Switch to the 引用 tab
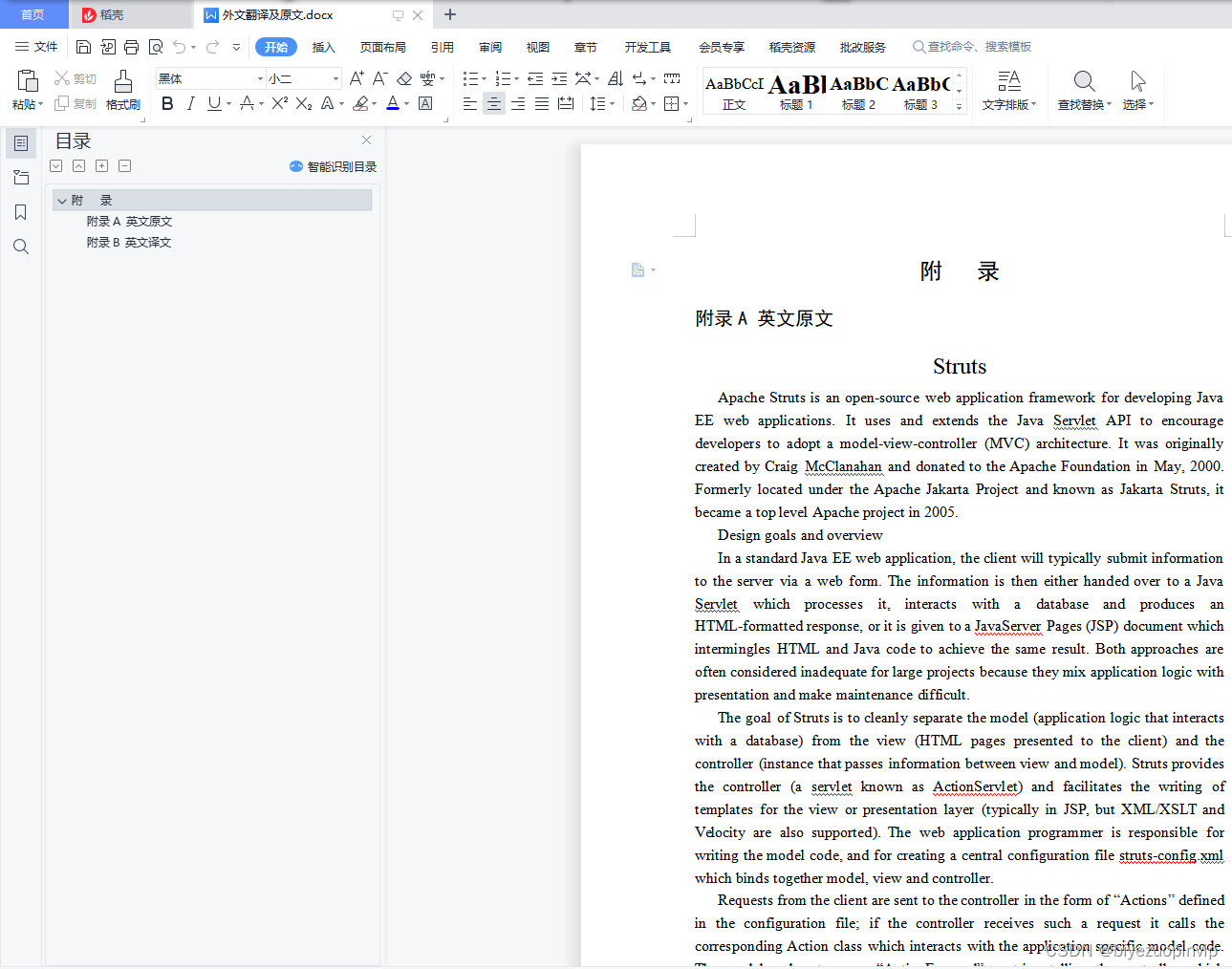1232x969 pixels. [x=443, y=47]
